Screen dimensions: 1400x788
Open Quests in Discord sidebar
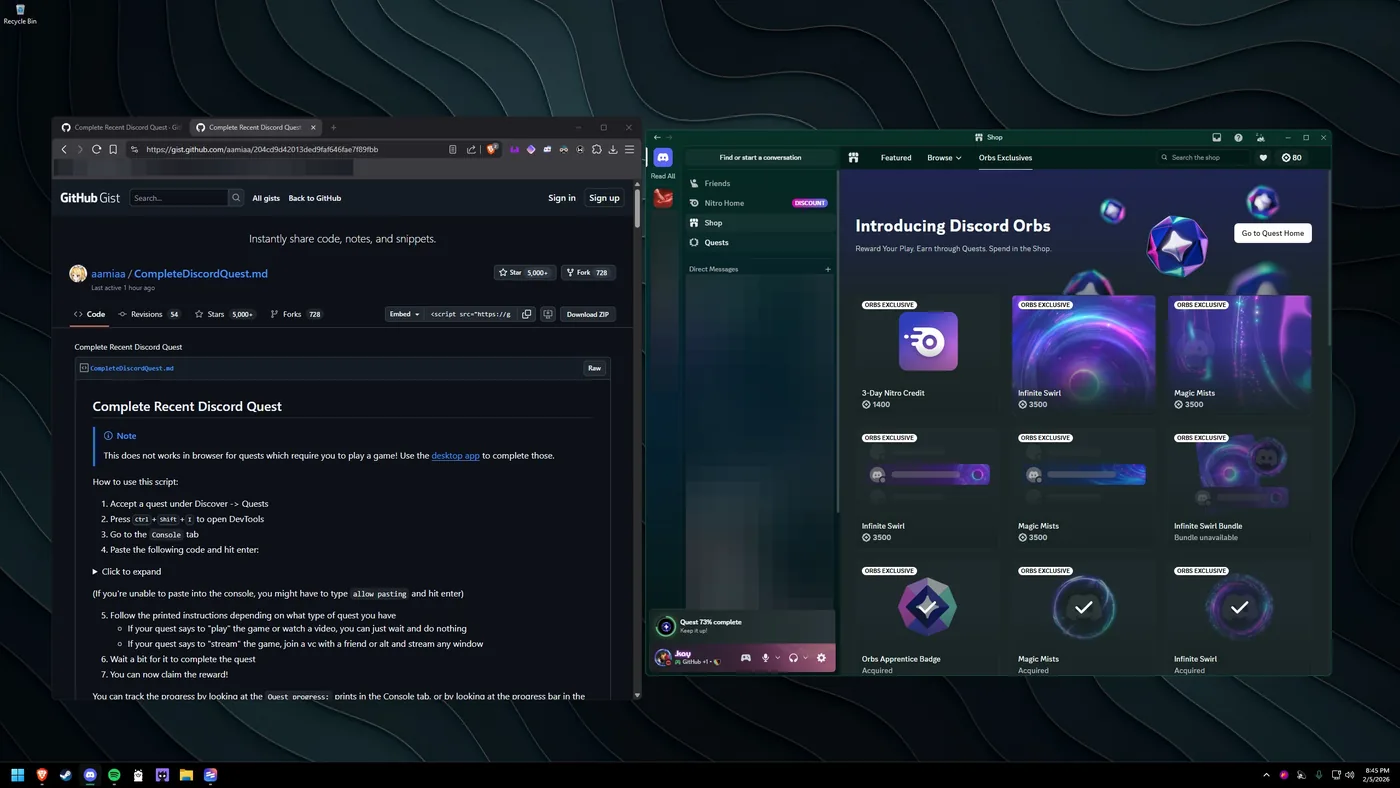pos(760,243)
